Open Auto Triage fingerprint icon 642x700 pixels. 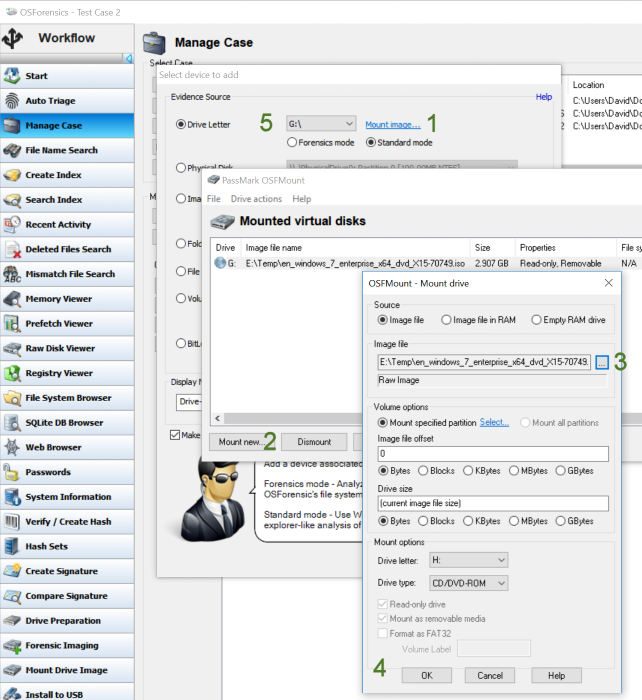(x=12, y=101)
